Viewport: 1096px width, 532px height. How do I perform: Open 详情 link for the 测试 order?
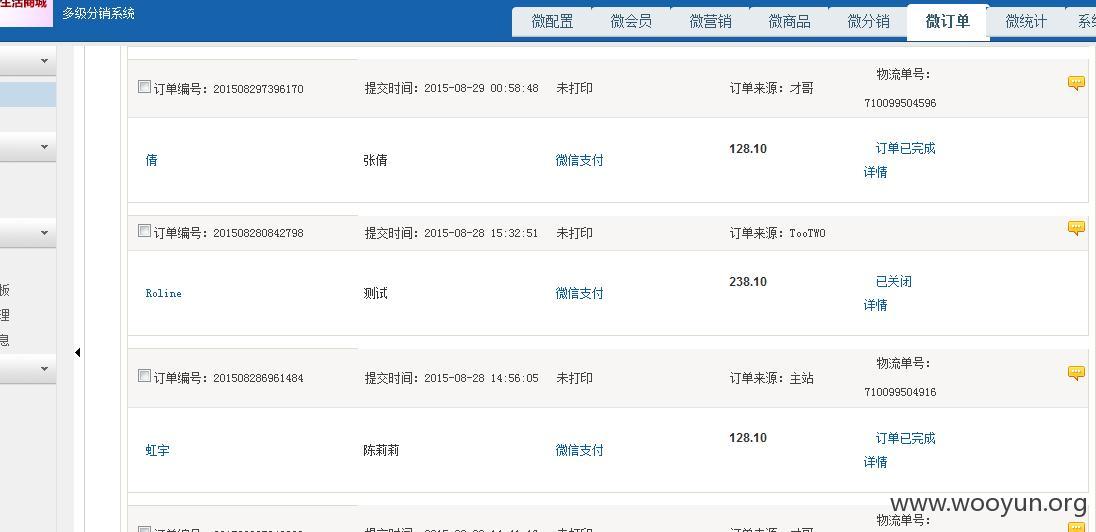875,305
